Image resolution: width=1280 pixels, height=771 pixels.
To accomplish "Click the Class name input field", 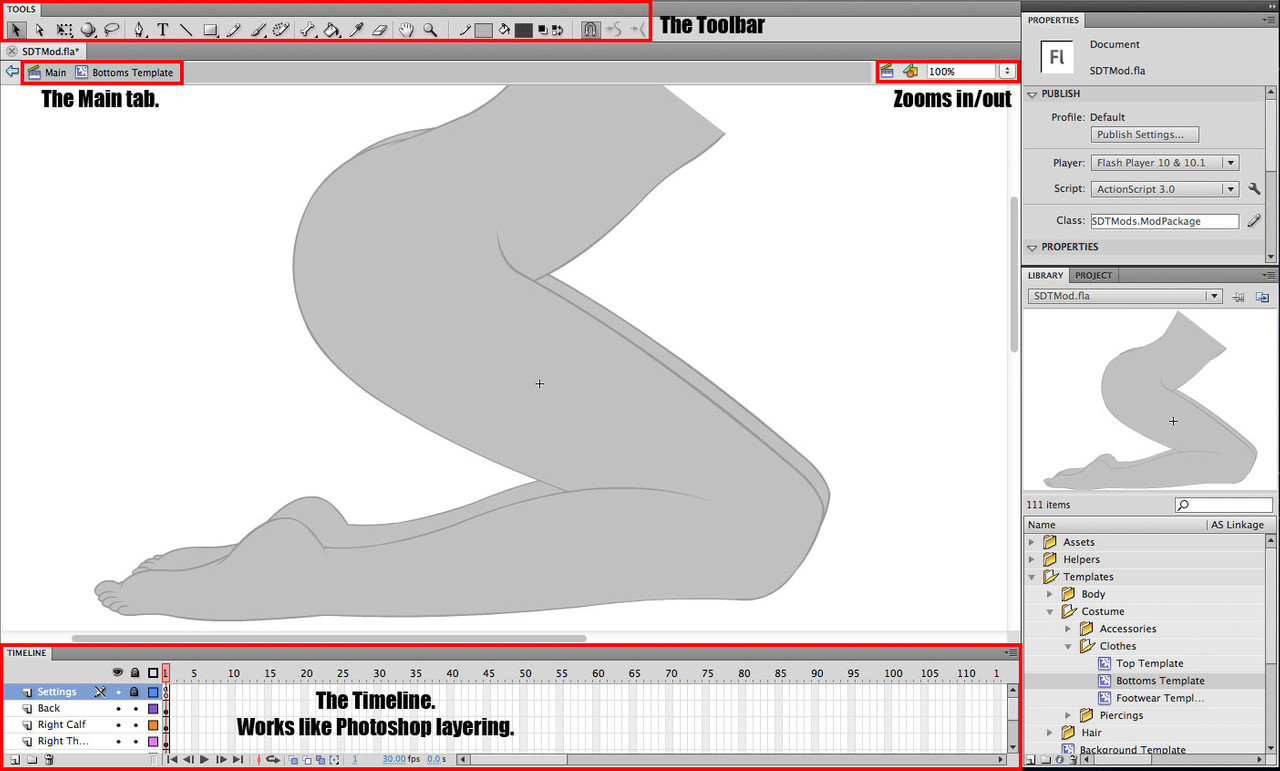I will point(1164,221).
